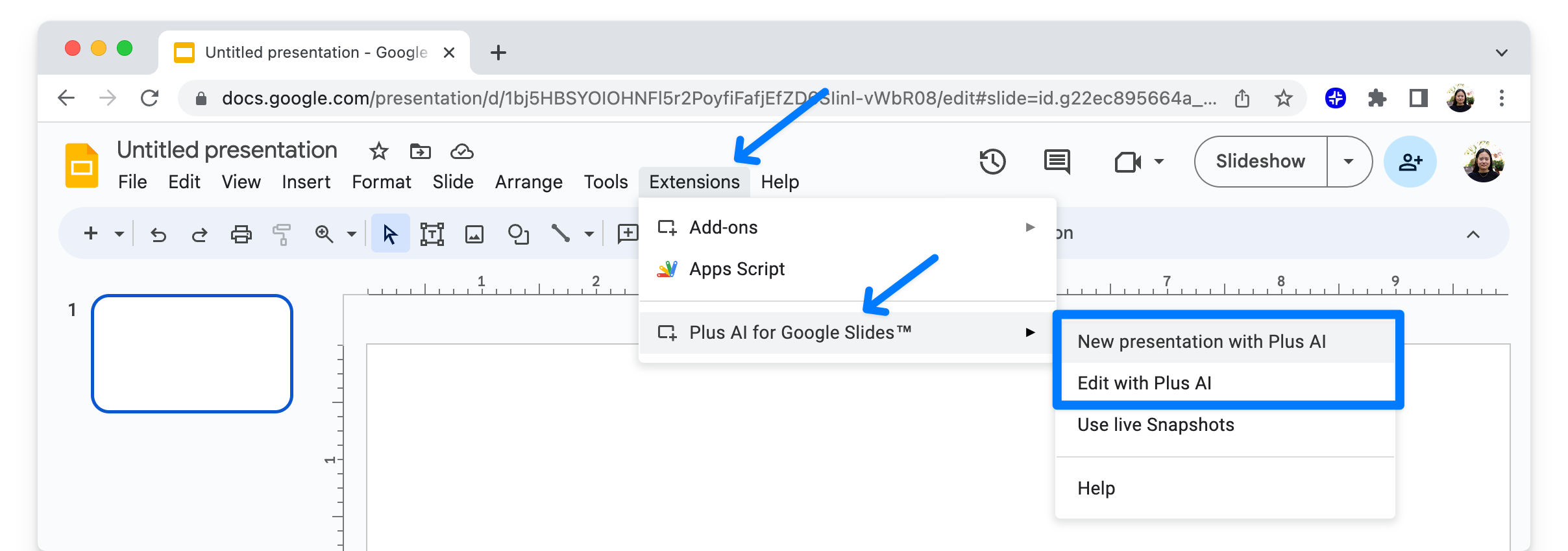Select New presentation with Plus AI
Screen dimensions: 1568x551
point(1201,341)
